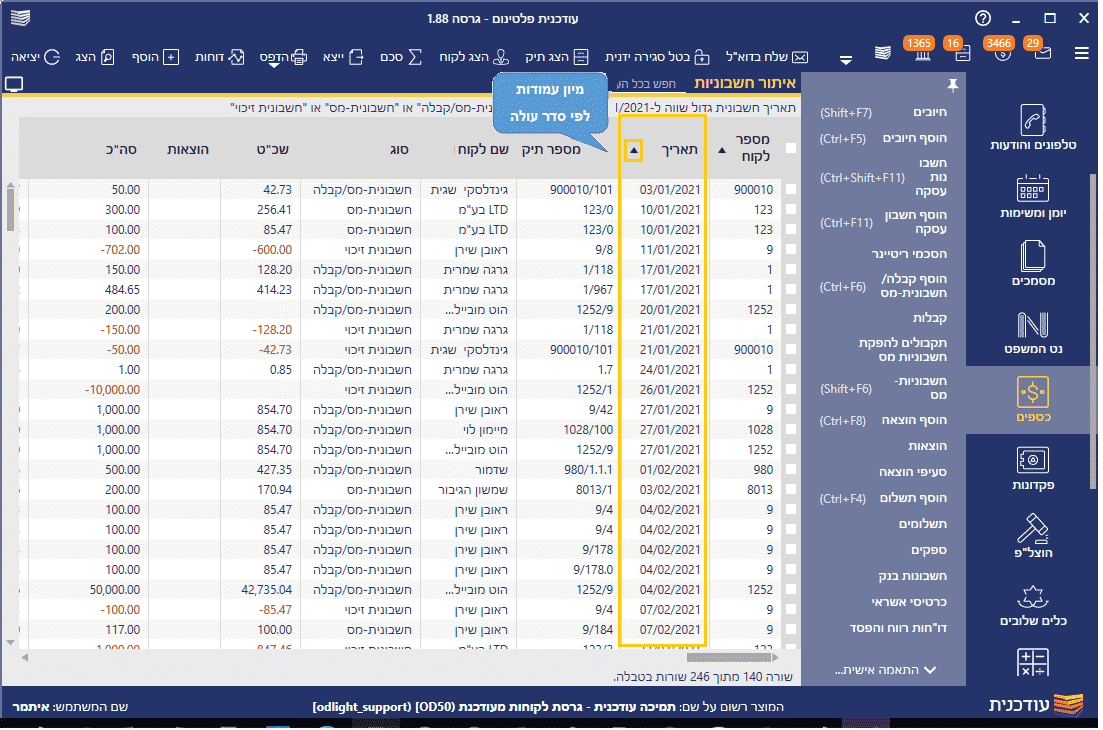Open טלפונים והודעות sidebar module
The image size is (1103, 730).
[1033, 128]
